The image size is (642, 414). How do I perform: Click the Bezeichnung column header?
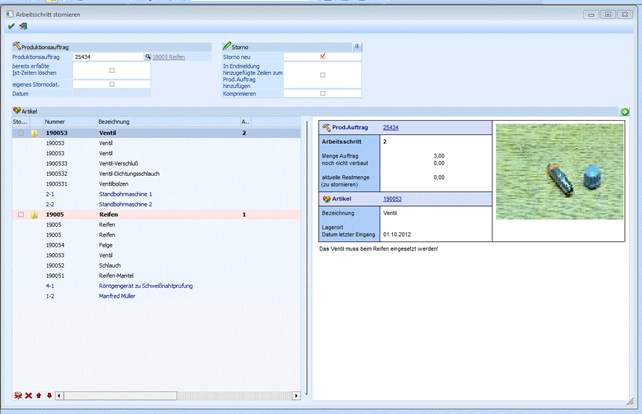tap(112, 121)
